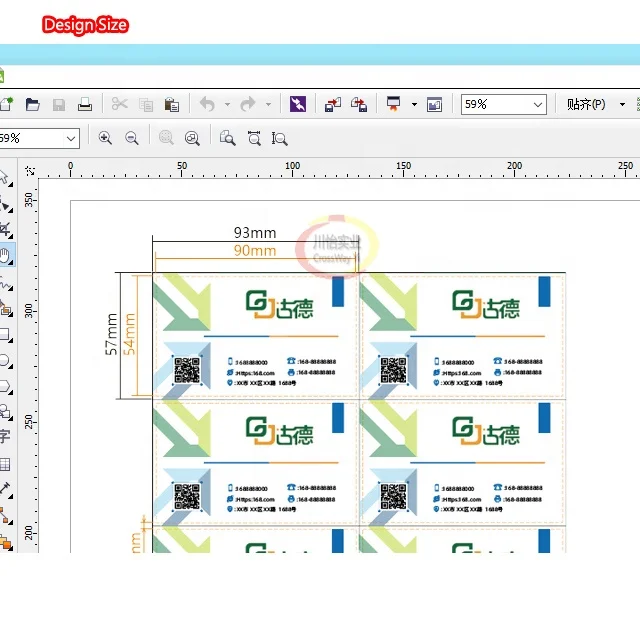Select the Pan hand tool
Image resolution: width=640 pixels, height=640 pixels.
pos(6,256)
